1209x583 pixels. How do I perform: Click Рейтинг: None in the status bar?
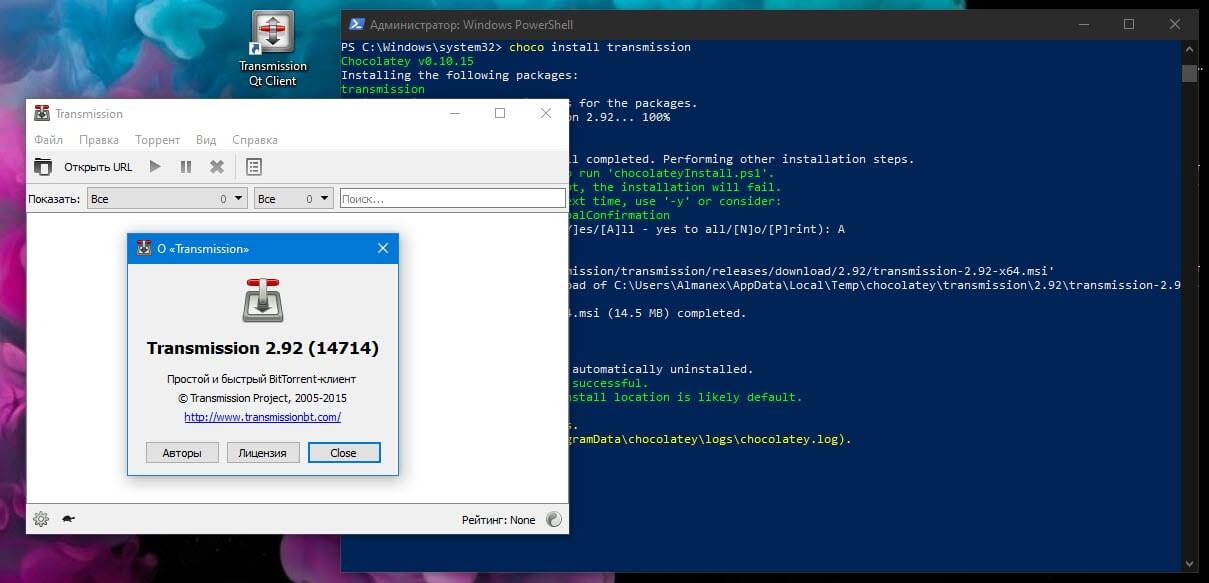click(499, 520)
